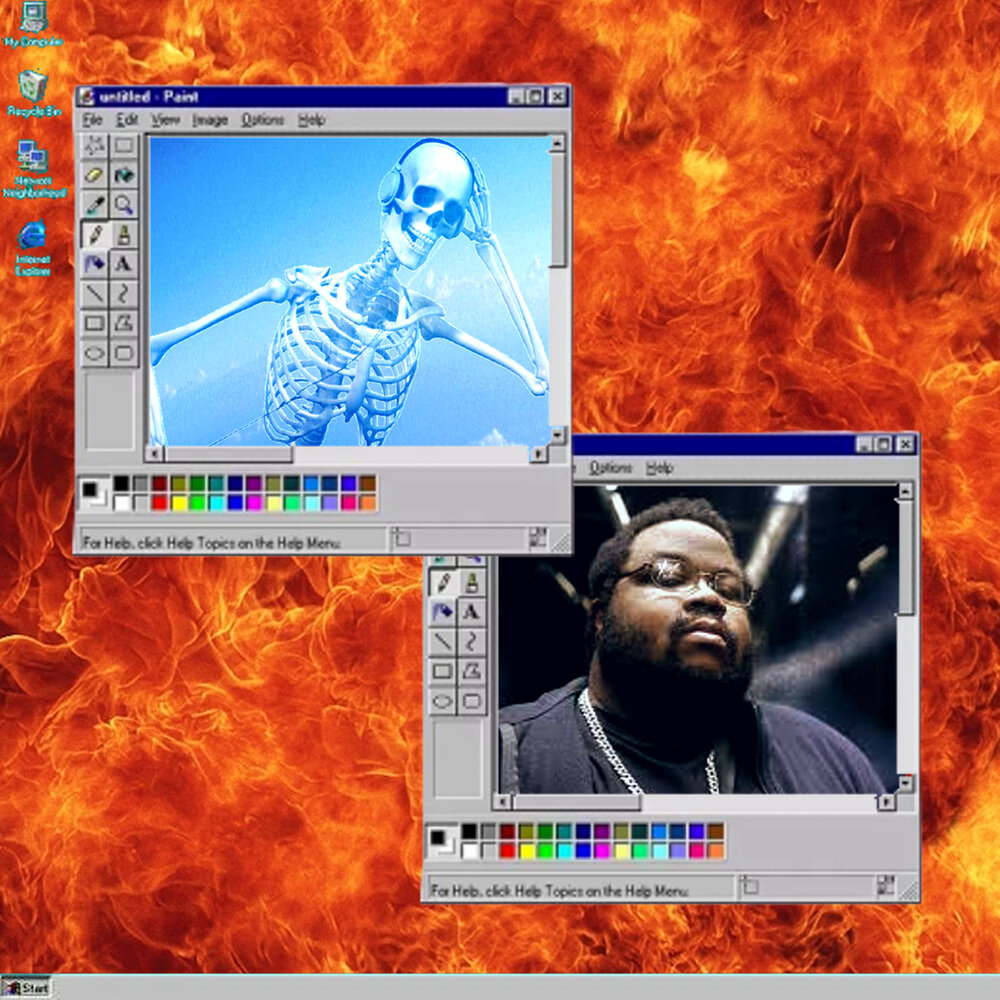Expand the Help menu in the portrait Paint window
This screenshot has height=1000, width=1000.
click(x=659, y=468)
